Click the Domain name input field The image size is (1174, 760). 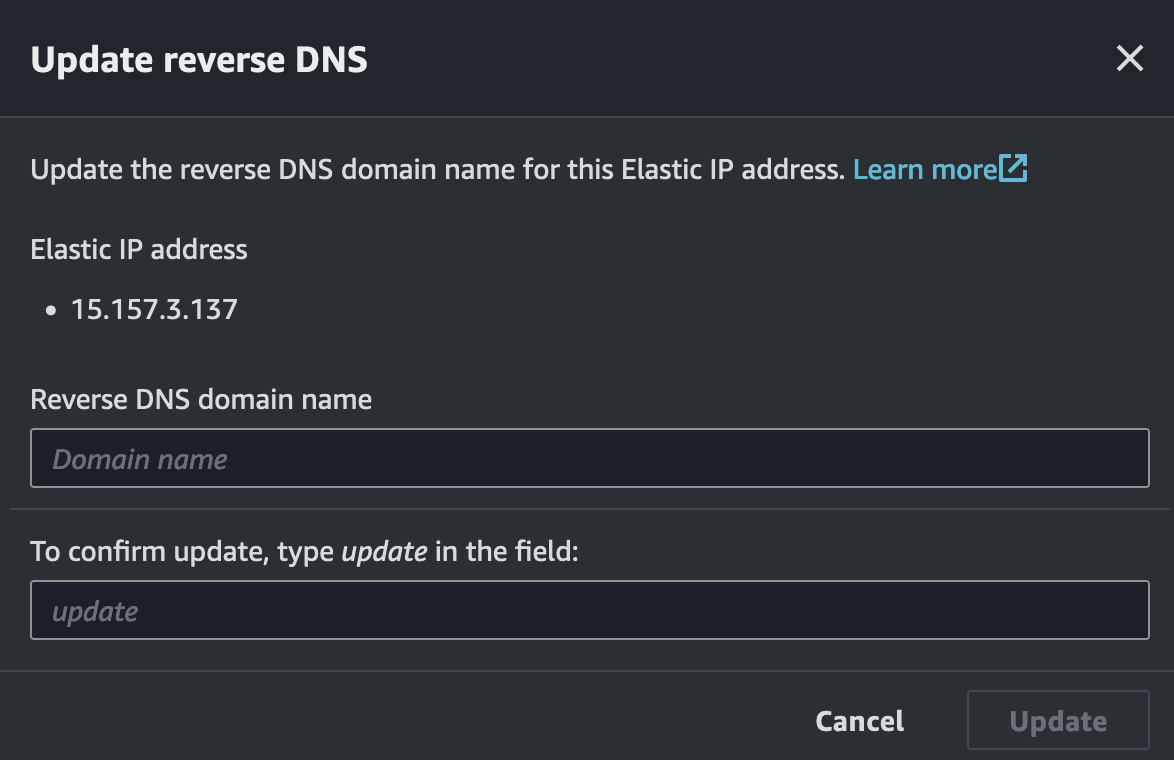[588, 458]
